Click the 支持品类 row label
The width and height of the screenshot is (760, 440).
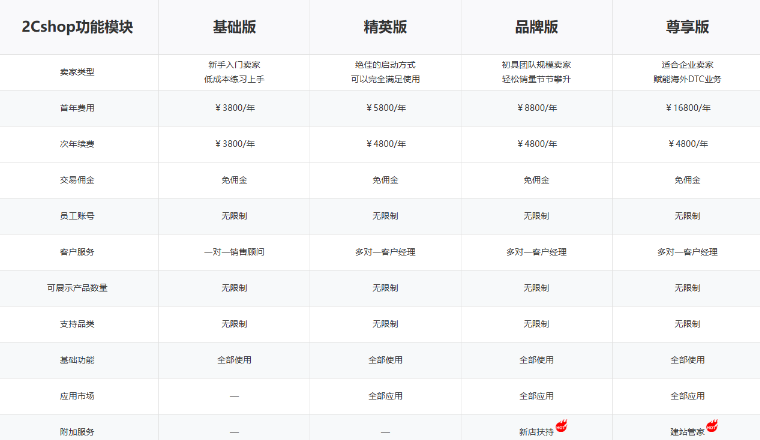click(x=77, y=324)
